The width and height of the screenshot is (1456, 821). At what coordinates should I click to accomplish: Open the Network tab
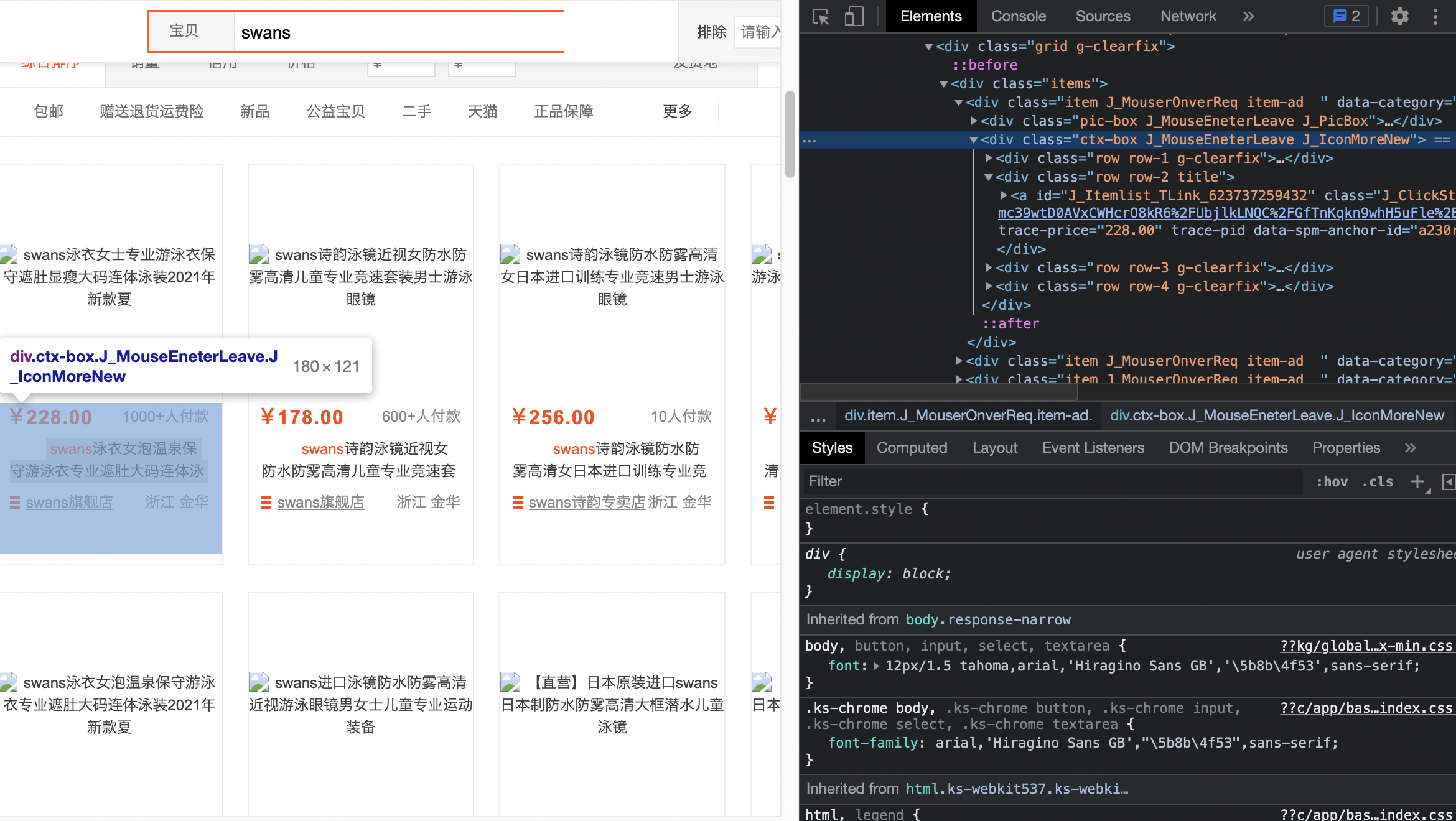[x=1188, y=16]
